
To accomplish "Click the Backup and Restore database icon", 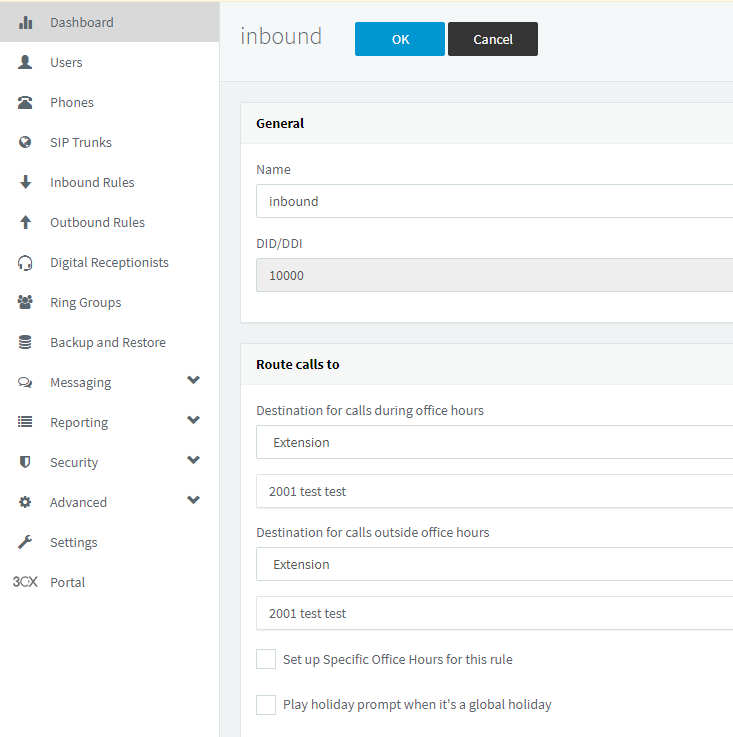I will pyautogui.click(x=25, y=342).
